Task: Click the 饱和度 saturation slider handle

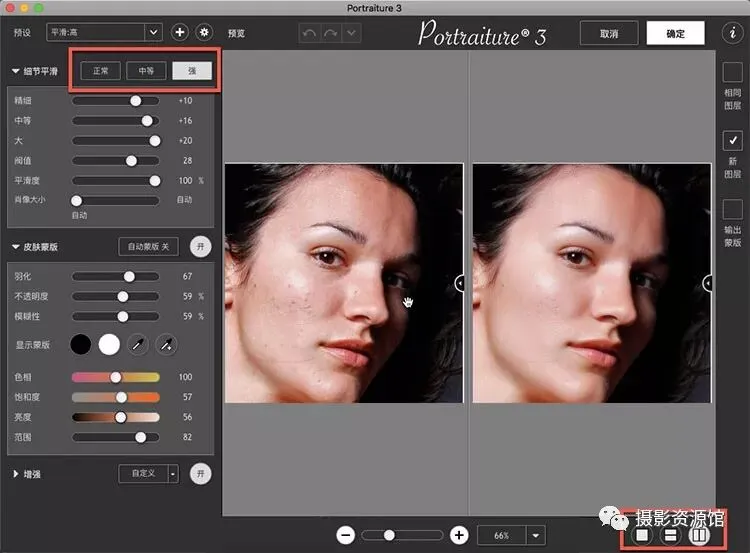Action: point(121,397)
